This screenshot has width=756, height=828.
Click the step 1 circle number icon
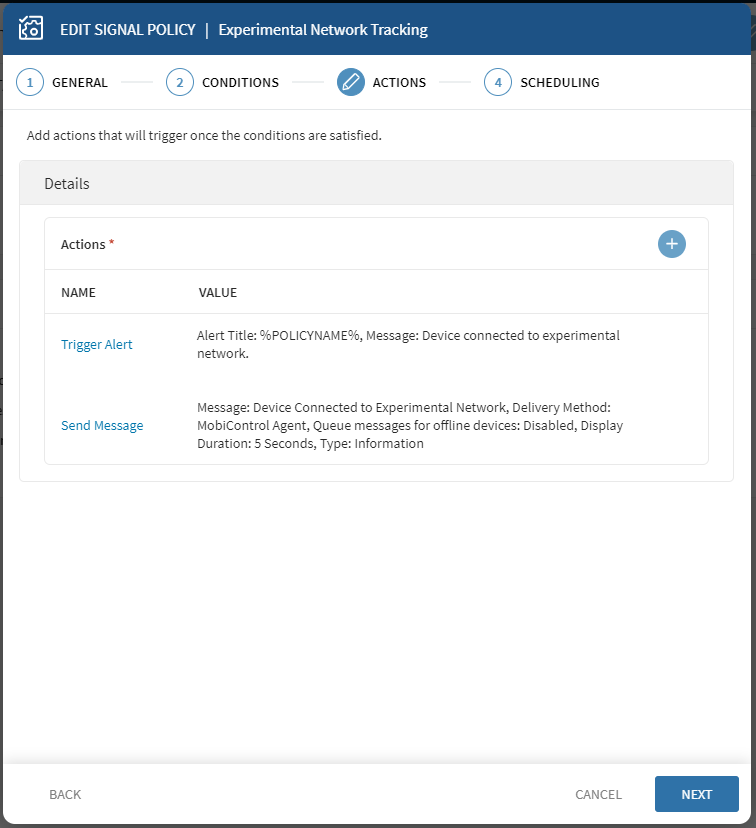tap(30, 82)
